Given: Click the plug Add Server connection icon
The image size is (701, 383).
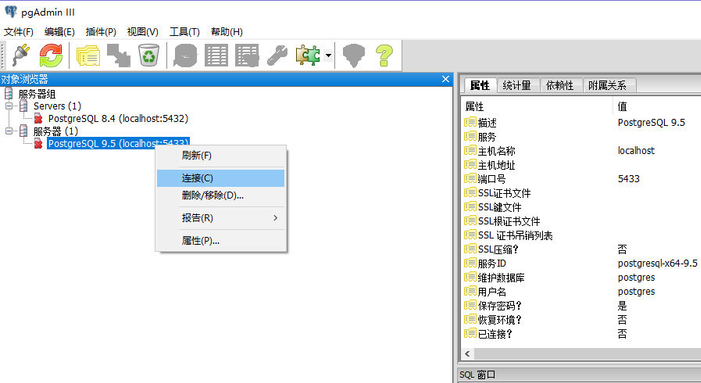Looking at the screenshot, I should (21, 55).
